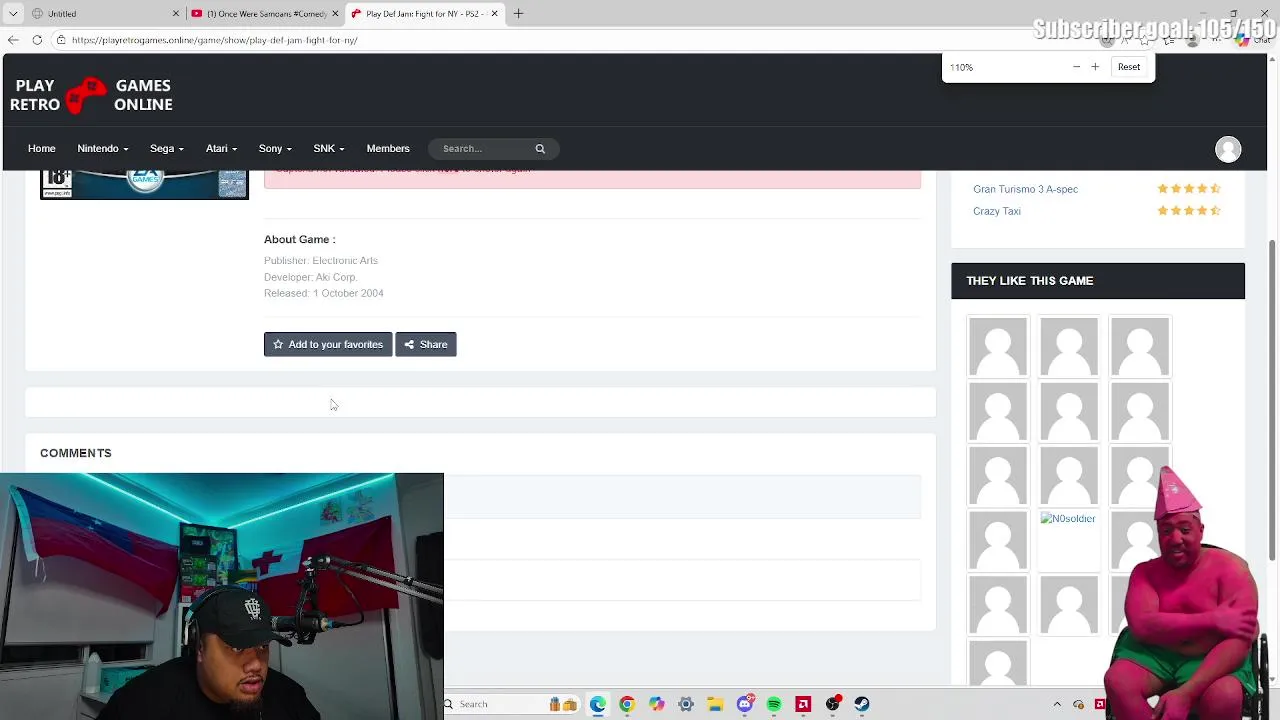
Task: Open the Crazy Taxi link
Action: pos(997,211)
